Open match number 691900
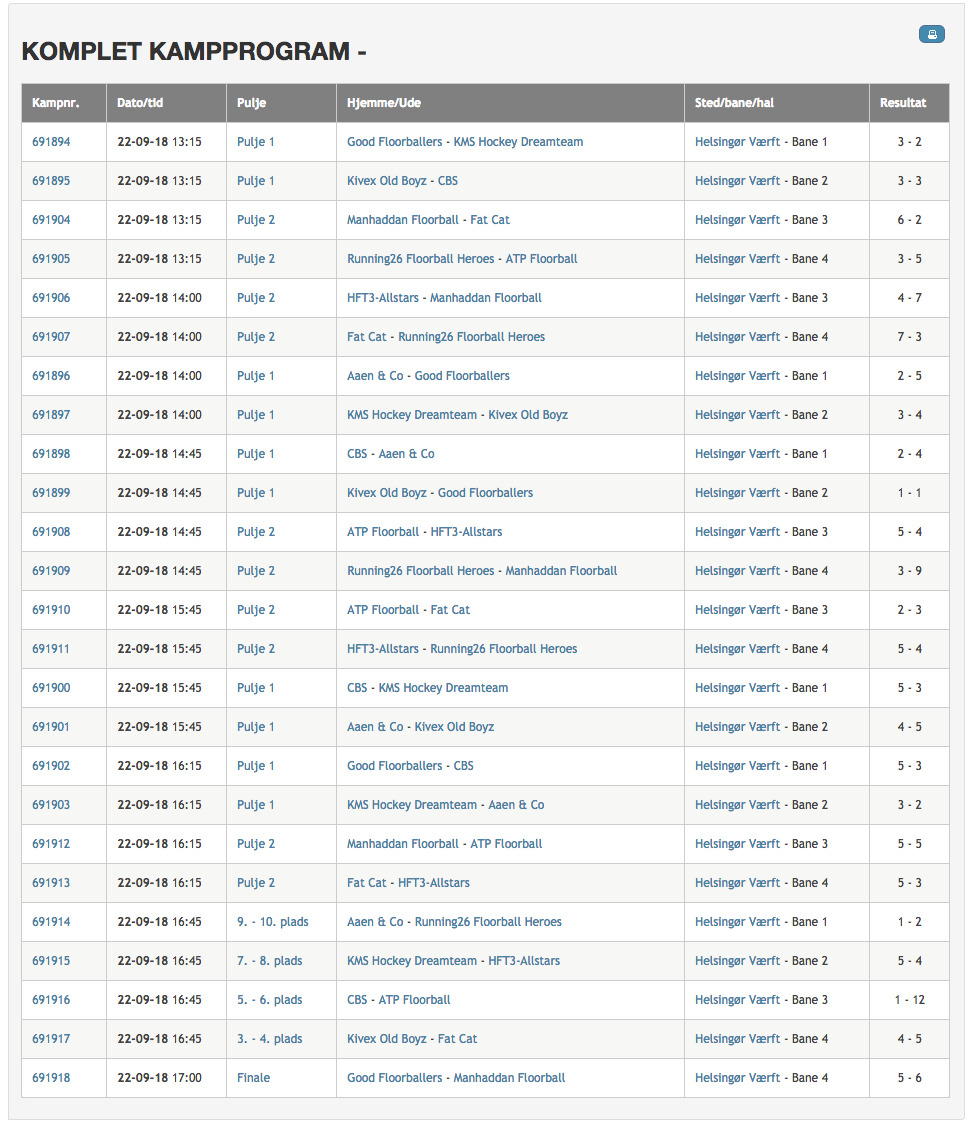Viewport: 972px width, 1126px height. pos(51,688)
